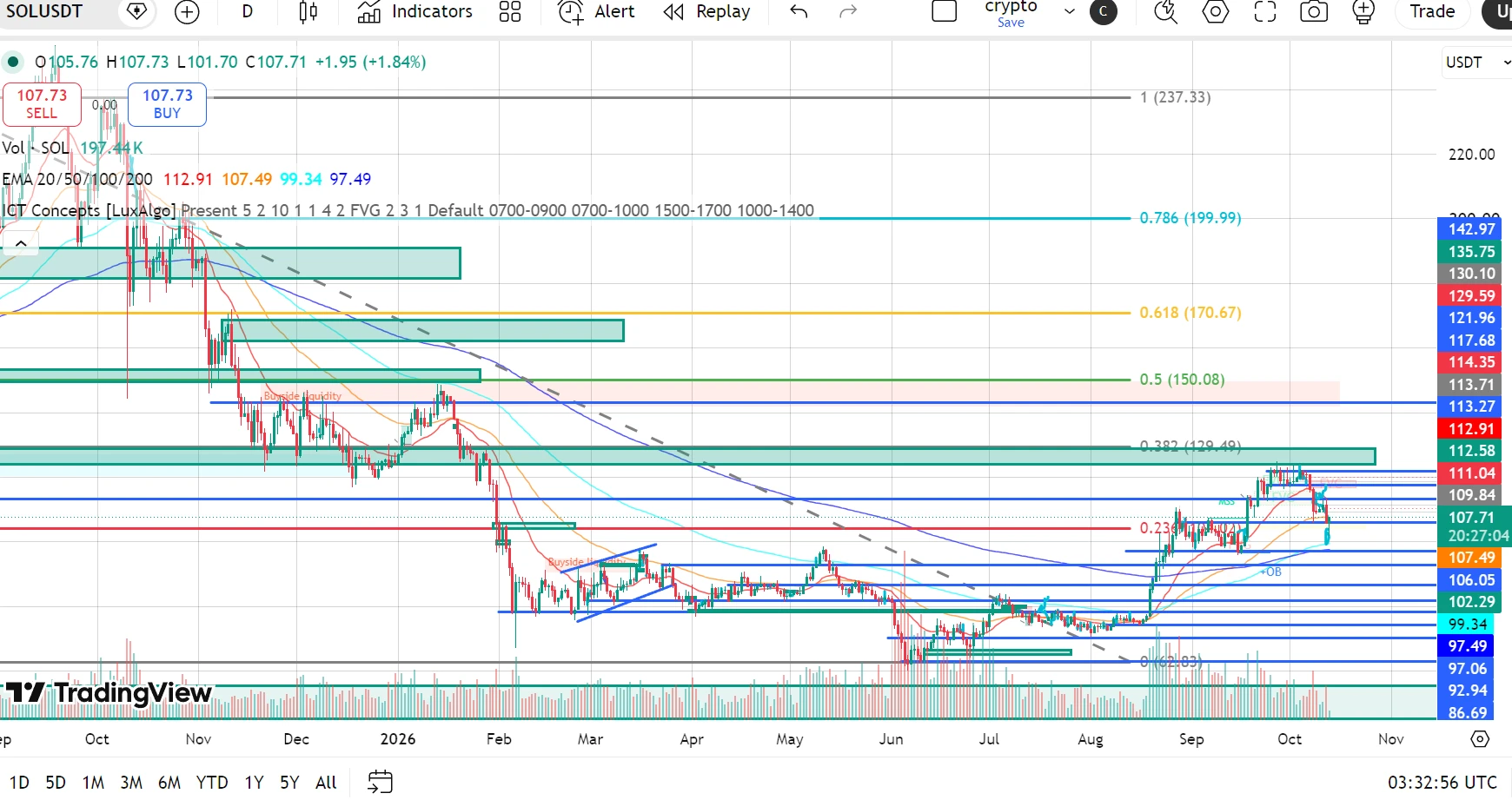The width and height of the screenshot is (1512, 800).
Task: Open chart settings hexagon icon
Action: click(1216, 11)
